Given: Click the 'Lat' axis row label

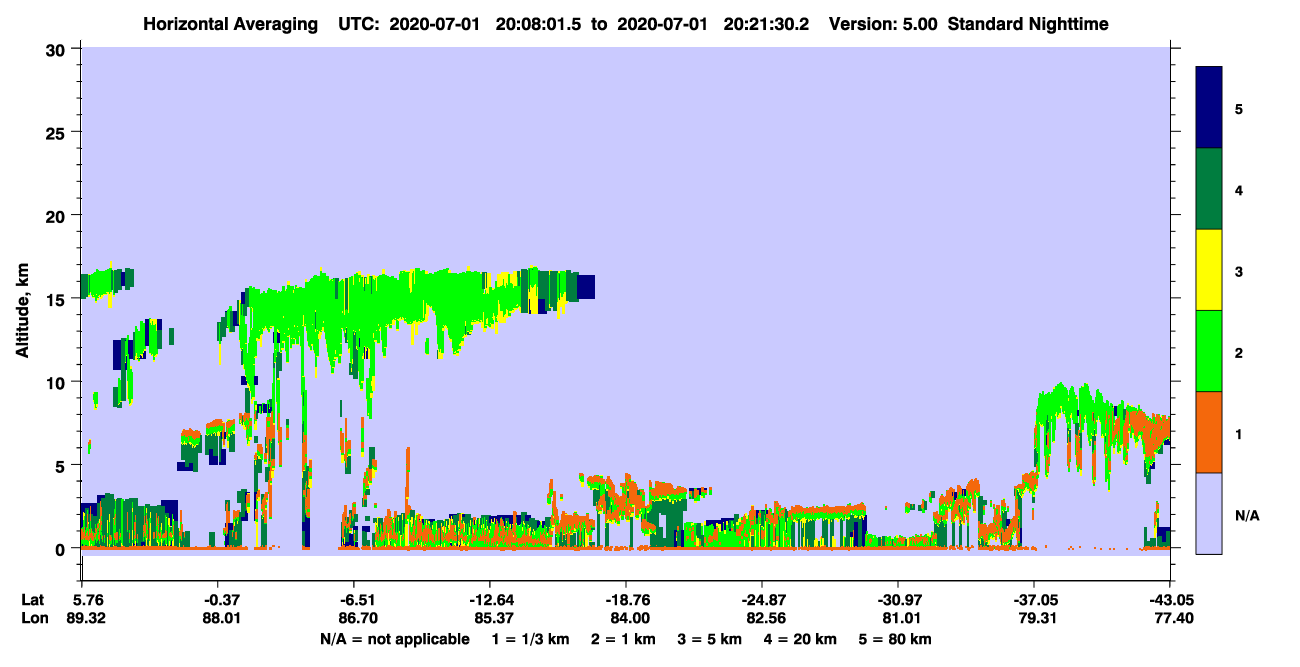Looking at the screenshot, I should point(32,600).
